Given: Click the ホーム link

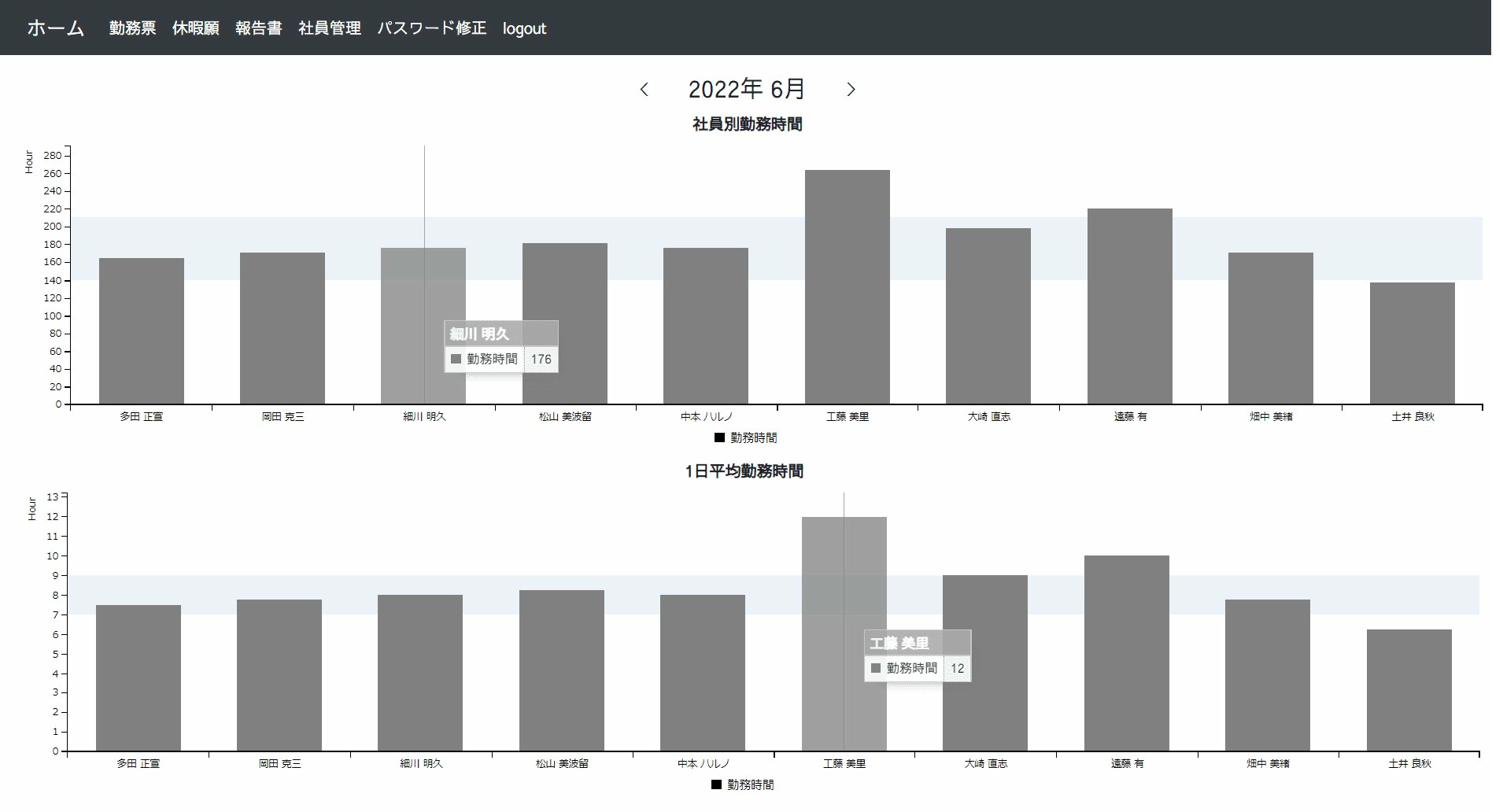Looking at the screenshot, I should coord(55,28).
